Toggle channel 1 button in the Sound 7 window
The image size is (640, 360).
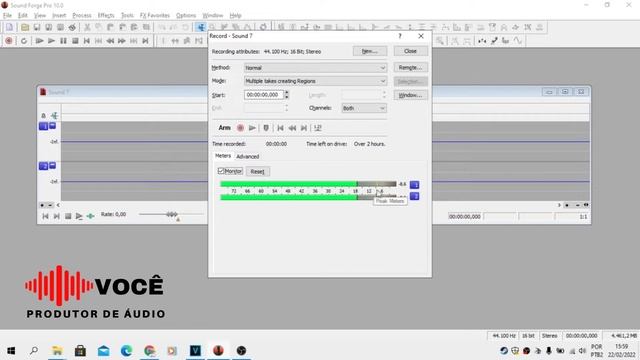tap(43, 126)
